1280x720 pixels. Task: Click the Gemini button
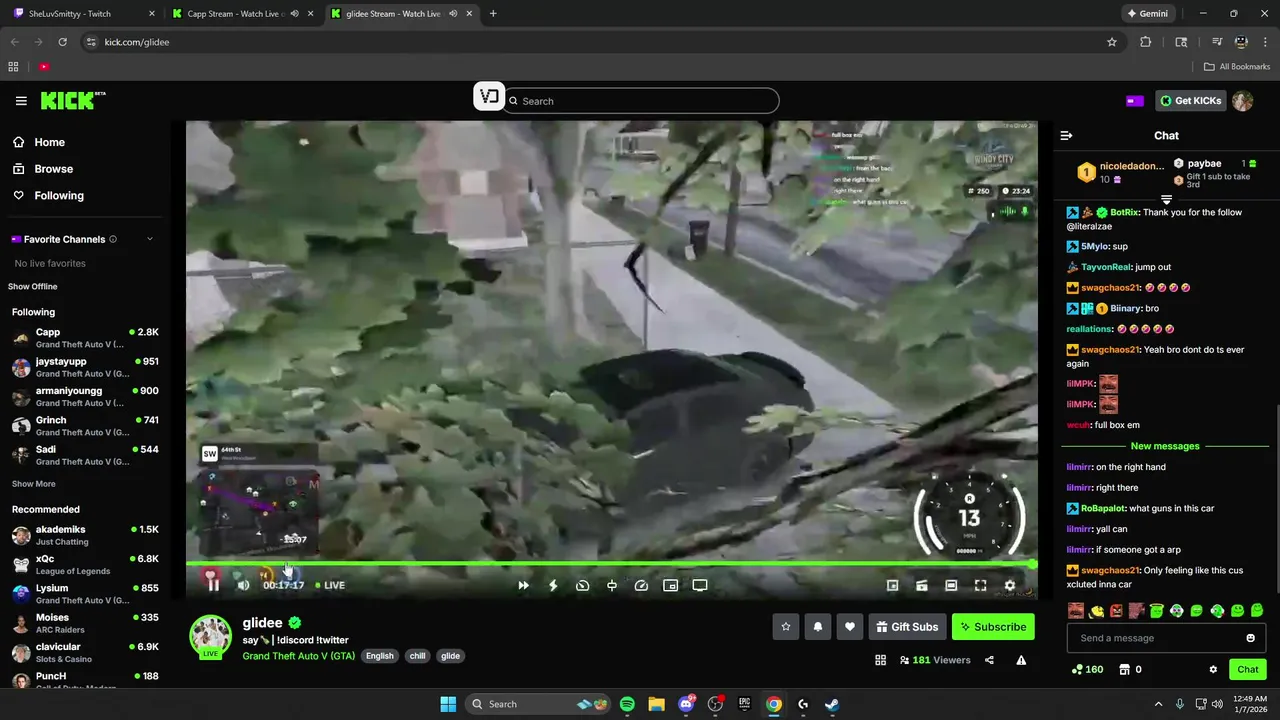[x=1147, y=14]
